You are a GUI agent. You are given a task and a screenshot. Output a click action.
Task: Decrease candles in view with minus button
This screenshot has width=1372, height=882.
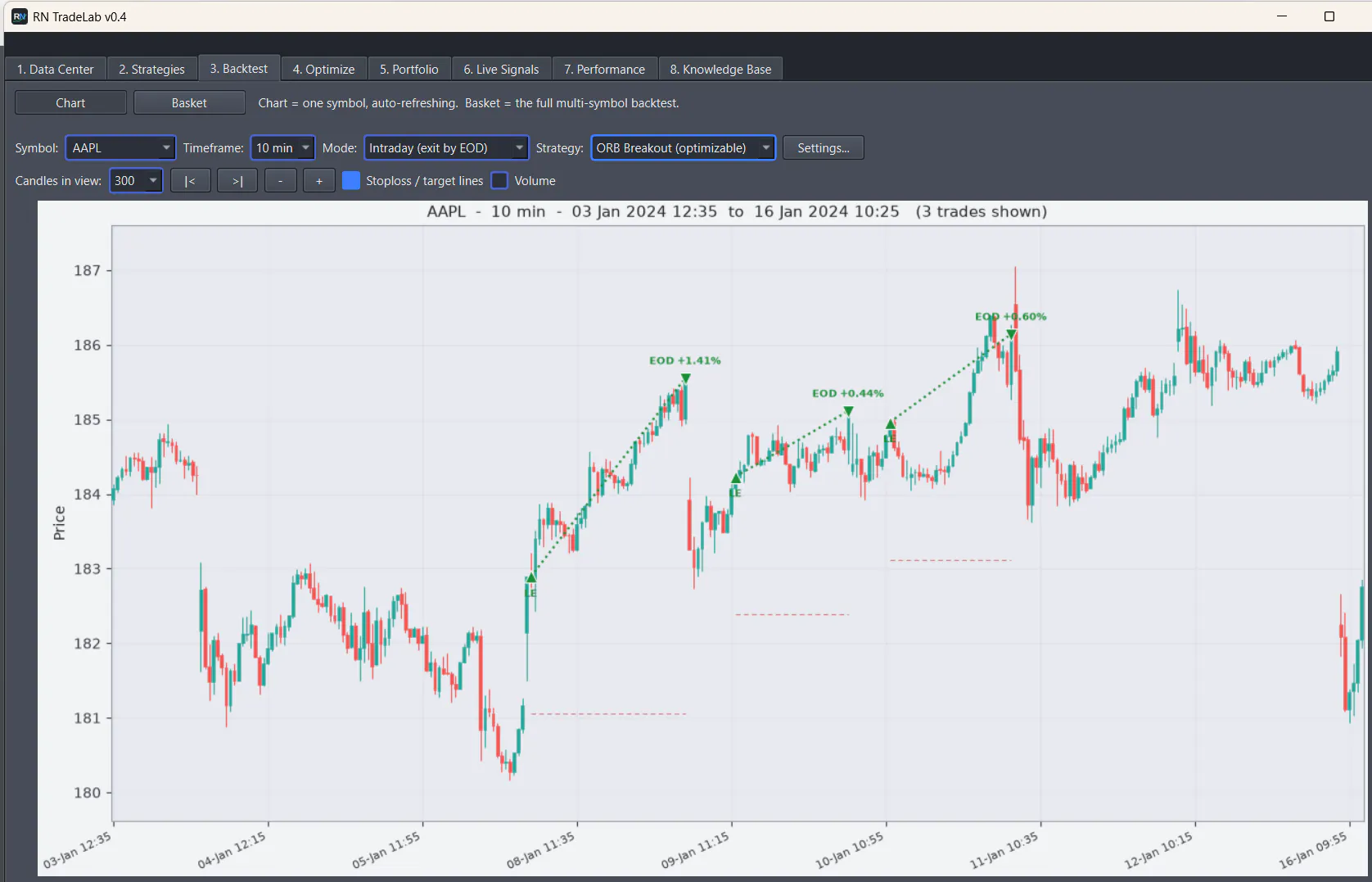click(281, 181)
